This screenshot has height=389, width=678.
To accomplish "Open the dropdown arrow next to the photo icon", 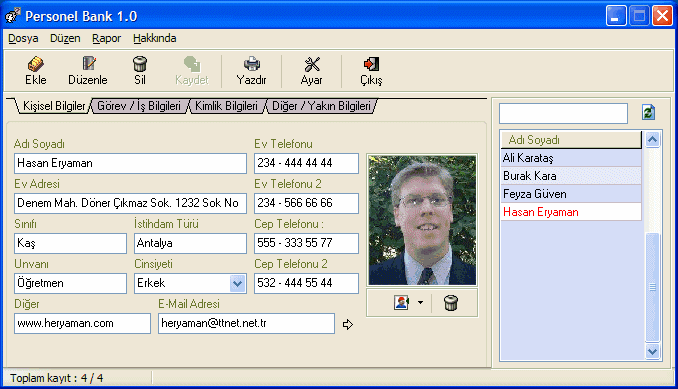I will pyautogui.click(x=420, y=303).
